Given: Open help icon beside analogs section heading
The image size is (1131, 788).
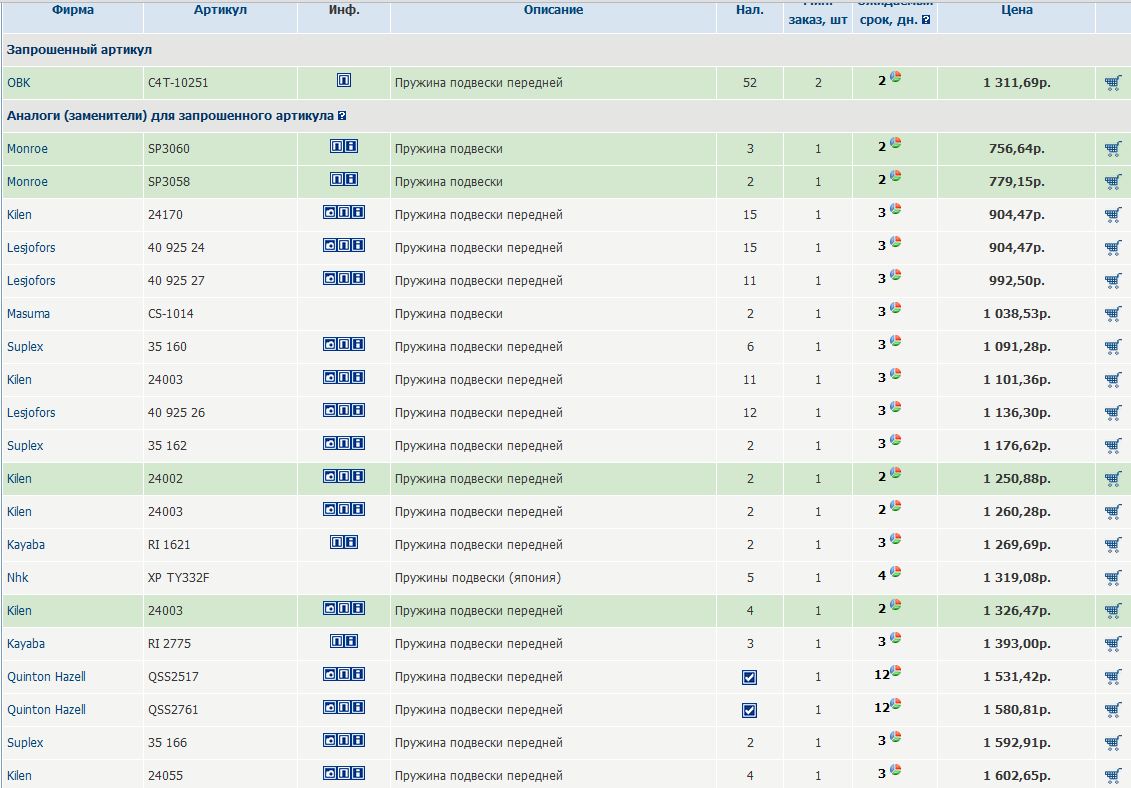Looking at the screenshot, I should [343, 116].
